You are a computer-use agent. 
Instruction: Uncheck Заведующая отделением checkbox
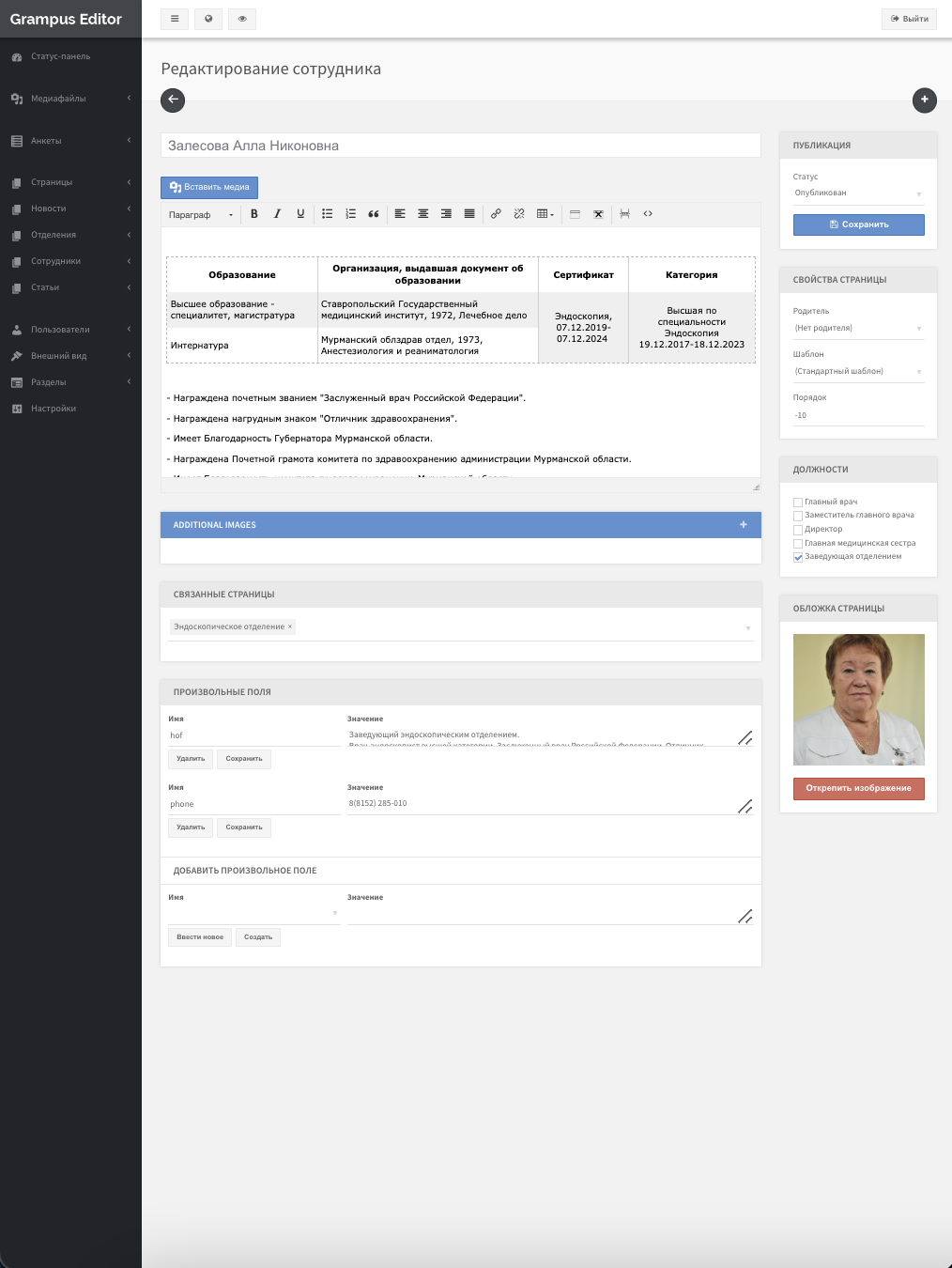click(798, 557)
